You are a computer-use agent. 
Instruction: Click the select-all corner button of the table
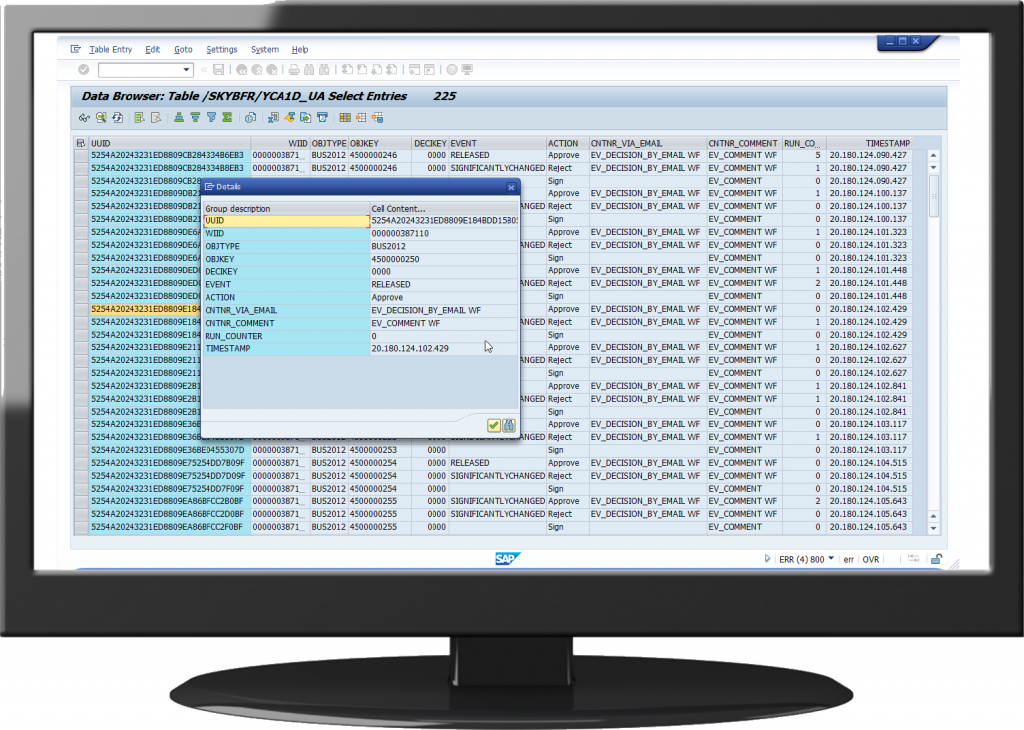[81, 143]
